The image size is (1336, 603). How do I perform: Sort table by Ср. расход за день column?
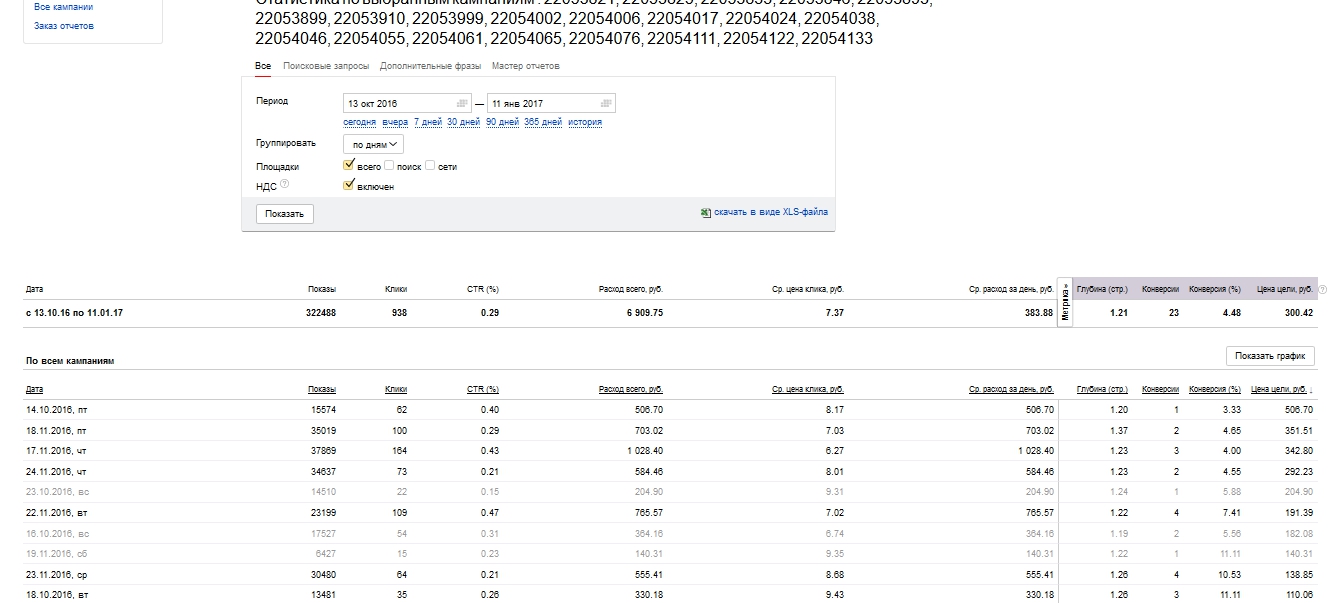(1011, 389)
